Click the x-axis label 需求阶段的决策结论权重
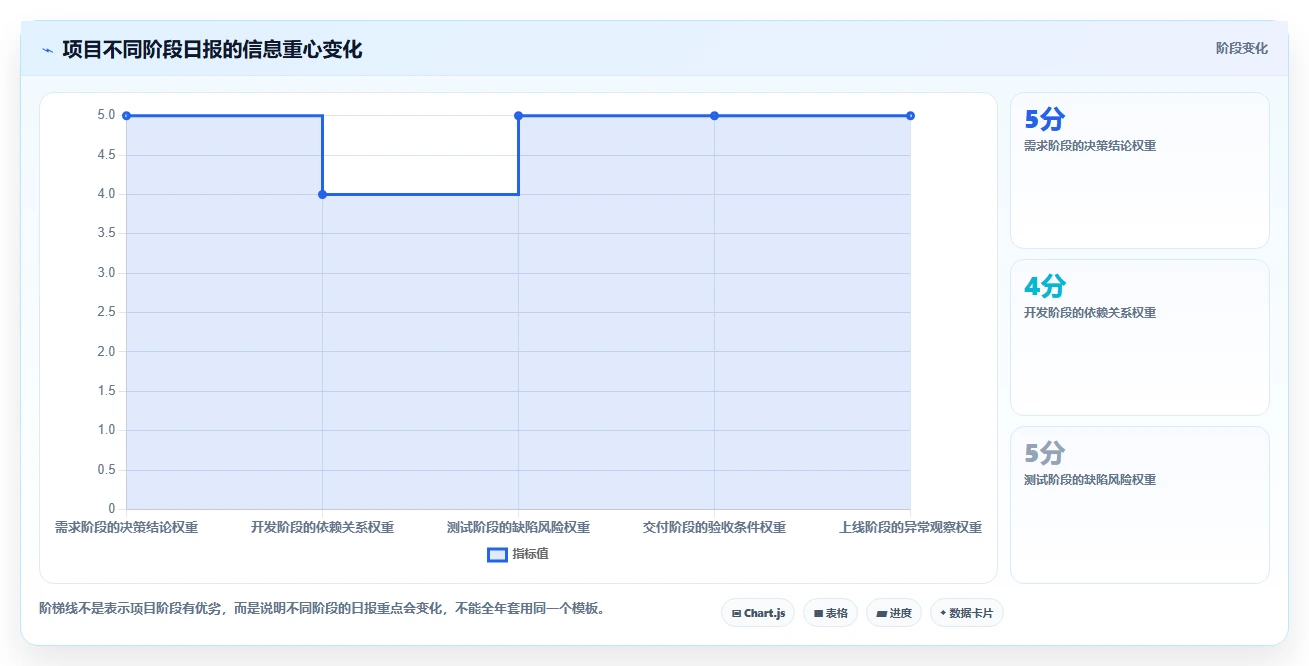Image resolution: width=1309 pixels, height=666 pixels. point(126,527)
